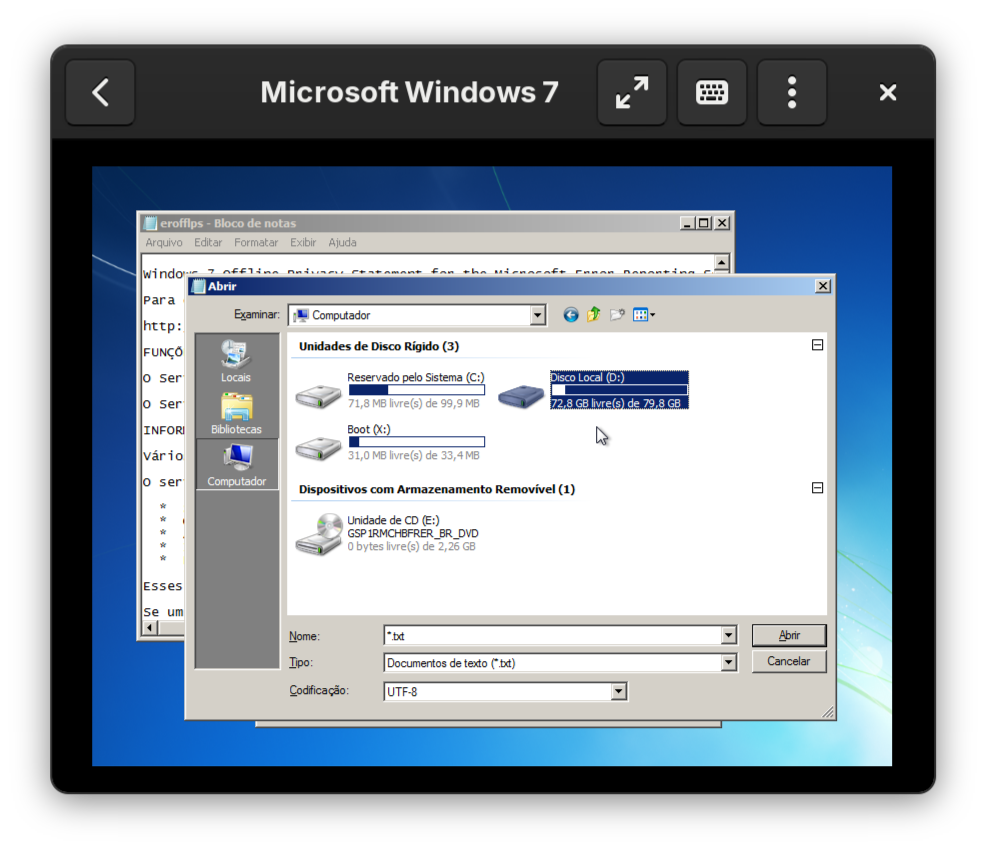Select the Unidade de CD (E:) icon
The image size is (986, 850).
(319, 534)
